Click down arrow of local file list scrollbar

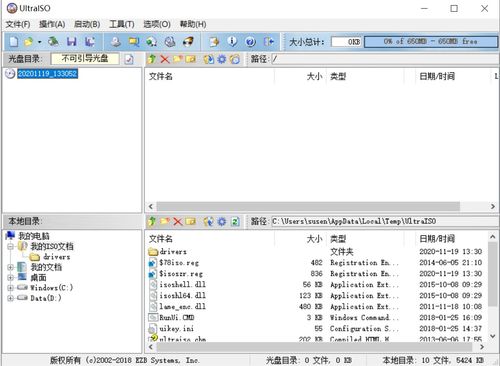493,336
